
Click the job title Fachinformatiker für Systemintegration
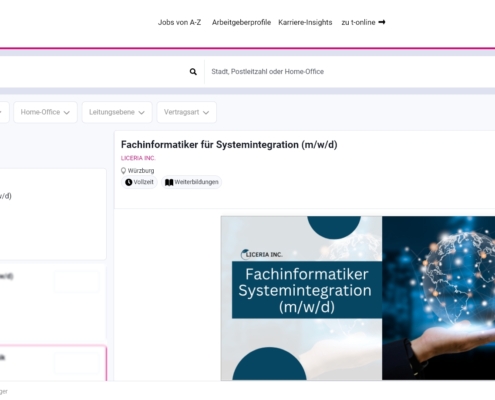click(229, 145)
